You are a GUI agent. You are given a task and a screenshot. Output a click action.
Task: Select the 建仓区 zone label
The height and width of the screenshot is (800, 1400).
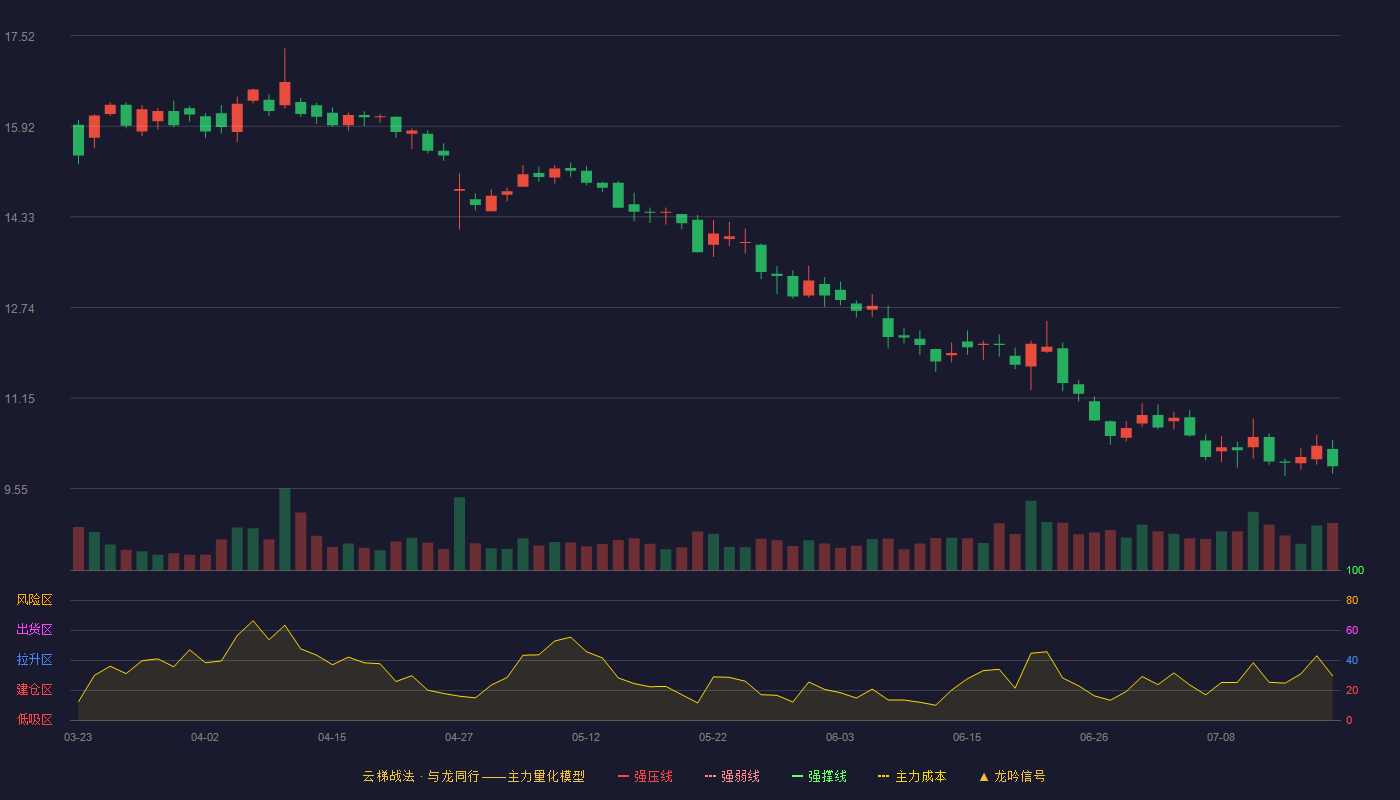[34, 690]
